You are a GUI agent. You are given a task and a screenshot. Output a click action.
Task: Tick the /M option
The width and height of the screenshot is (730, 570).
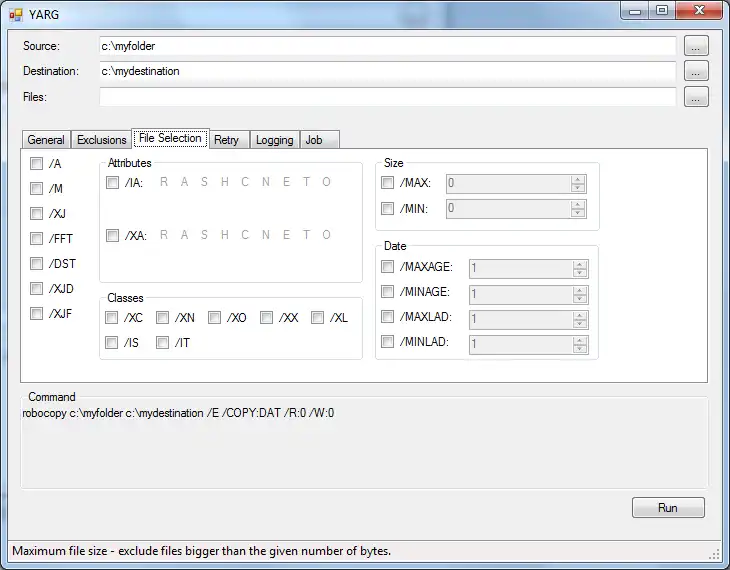[x=36, y=189]
